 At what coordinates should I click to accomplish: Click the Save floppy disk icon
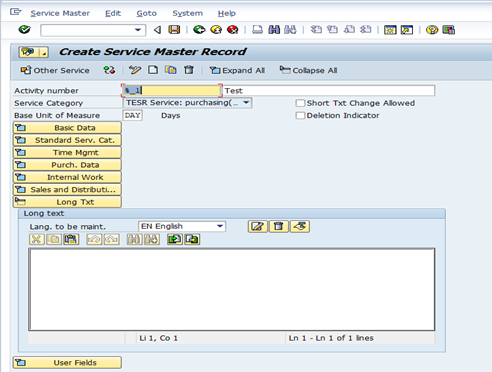point(174,30)
